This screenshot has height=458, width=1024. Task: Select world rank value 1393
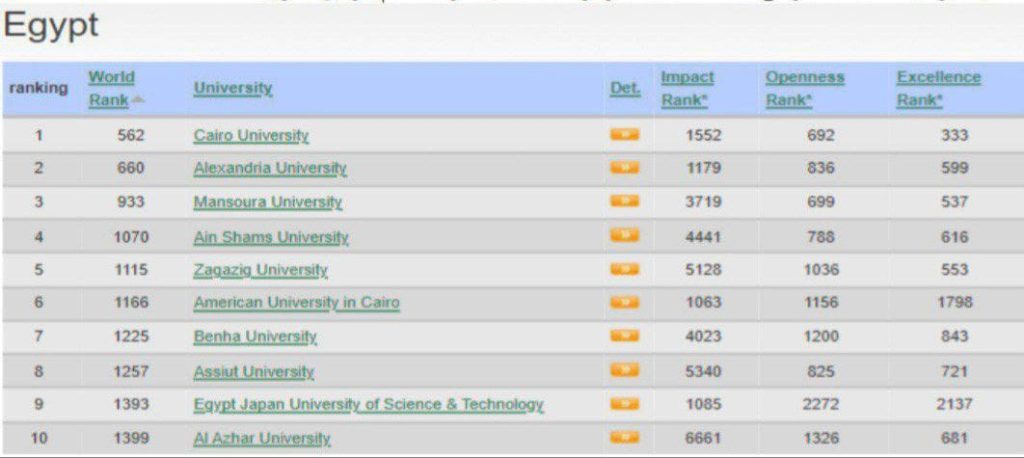click(x=131, y=404)
